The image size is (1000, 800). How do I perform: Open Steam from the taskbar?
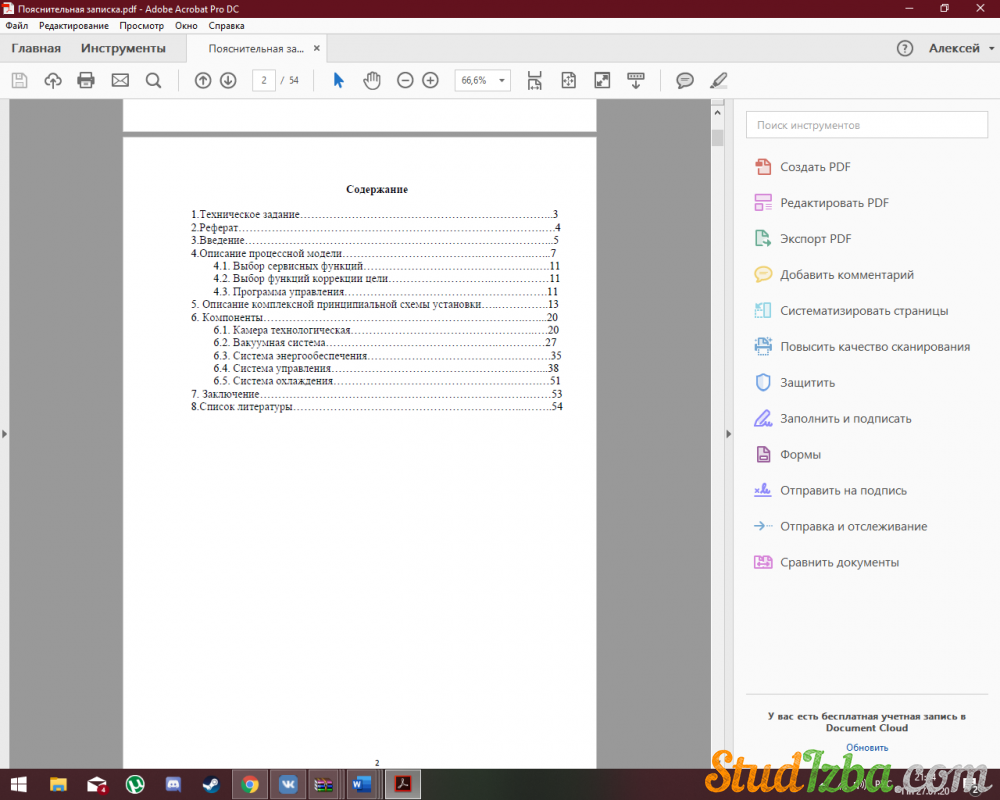click(212, 784)
